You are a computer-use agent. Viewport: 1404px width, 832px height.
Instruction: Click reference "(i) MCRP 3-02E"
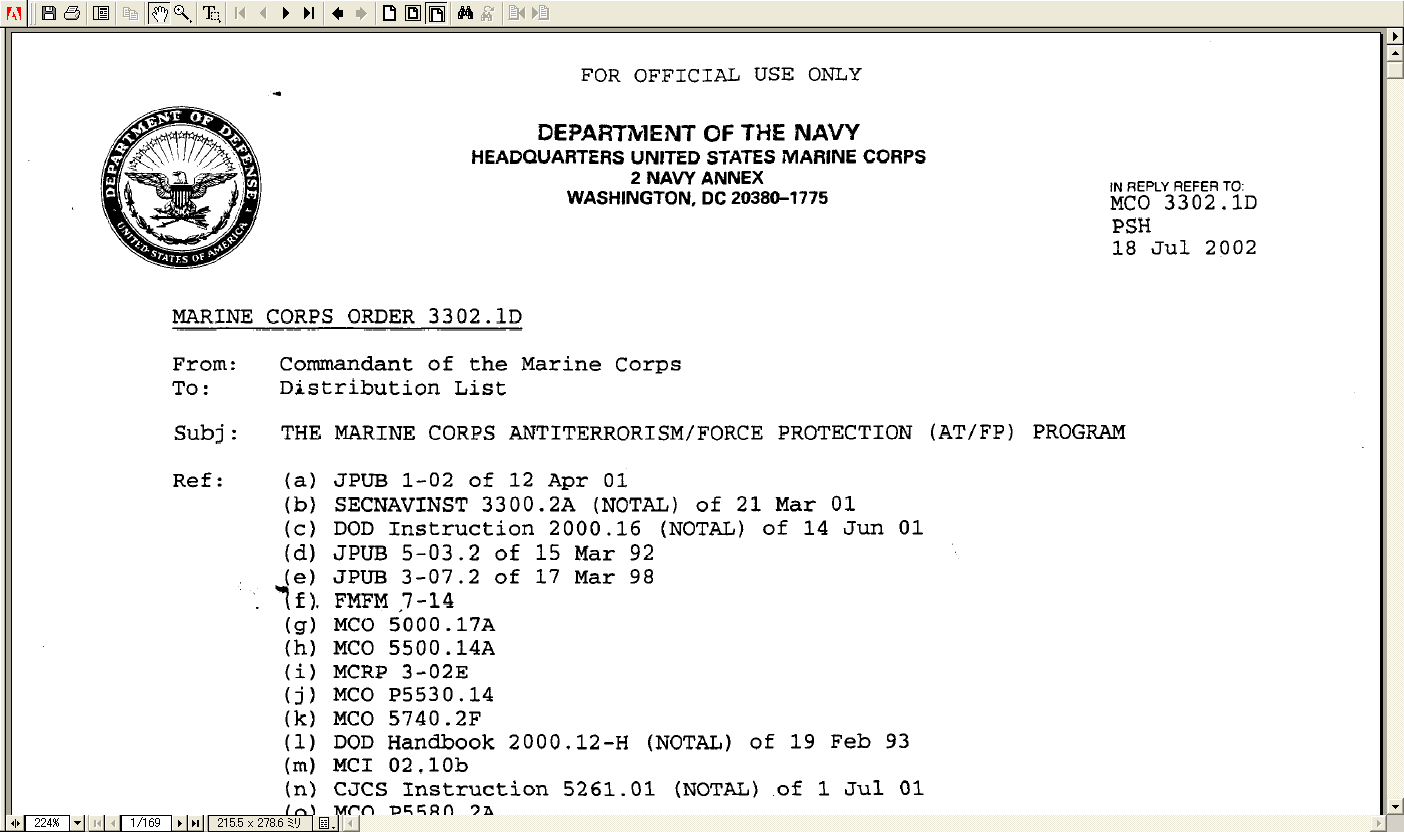pos(375,672)
